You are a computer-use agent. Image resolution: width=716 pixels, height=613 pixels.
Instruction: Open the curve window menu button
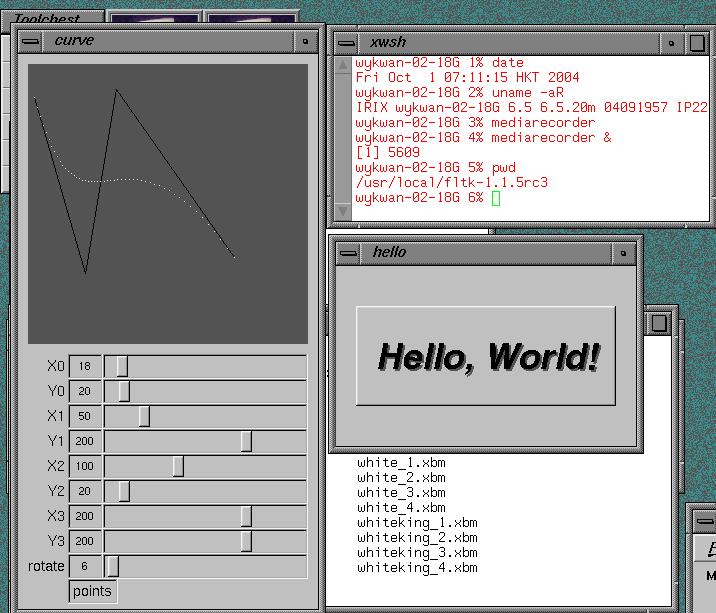(x=31, y=41)
